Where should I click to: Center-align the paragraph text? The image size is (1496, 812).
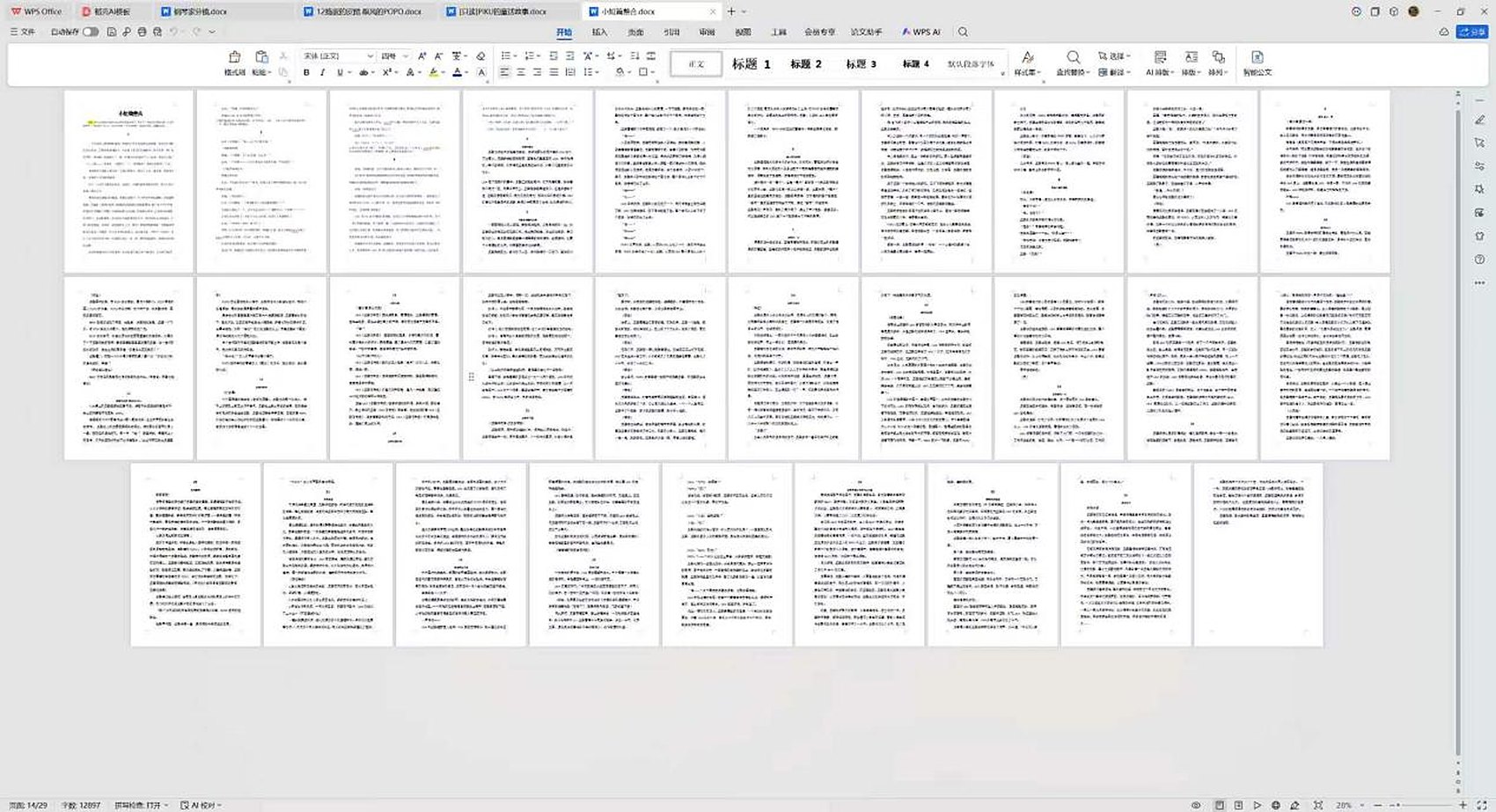(x=521, y=72)
